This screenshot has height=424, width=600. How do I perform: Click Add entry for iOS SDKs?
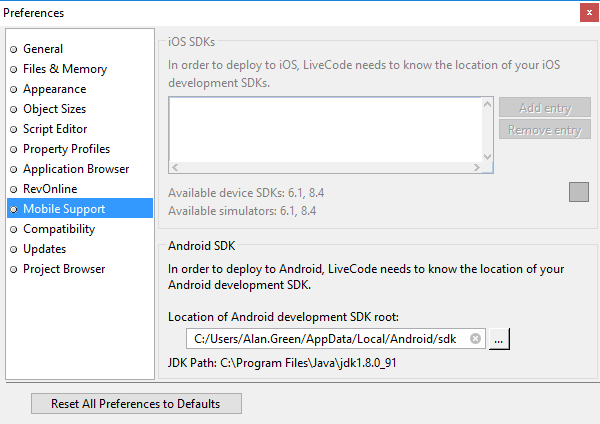click(x=544, y=108)
